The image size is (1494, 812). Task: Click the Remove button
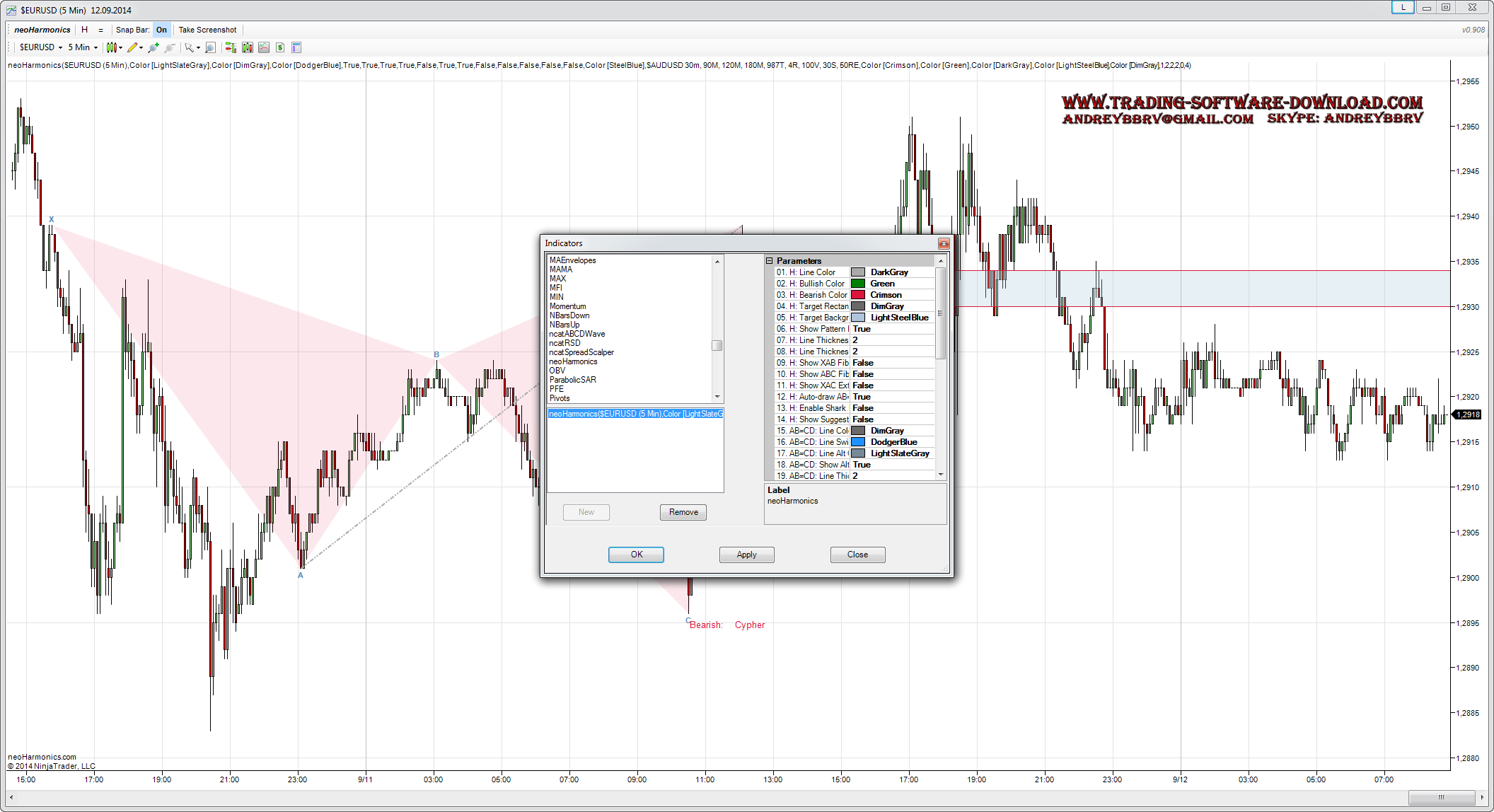[x=683, y=512]
